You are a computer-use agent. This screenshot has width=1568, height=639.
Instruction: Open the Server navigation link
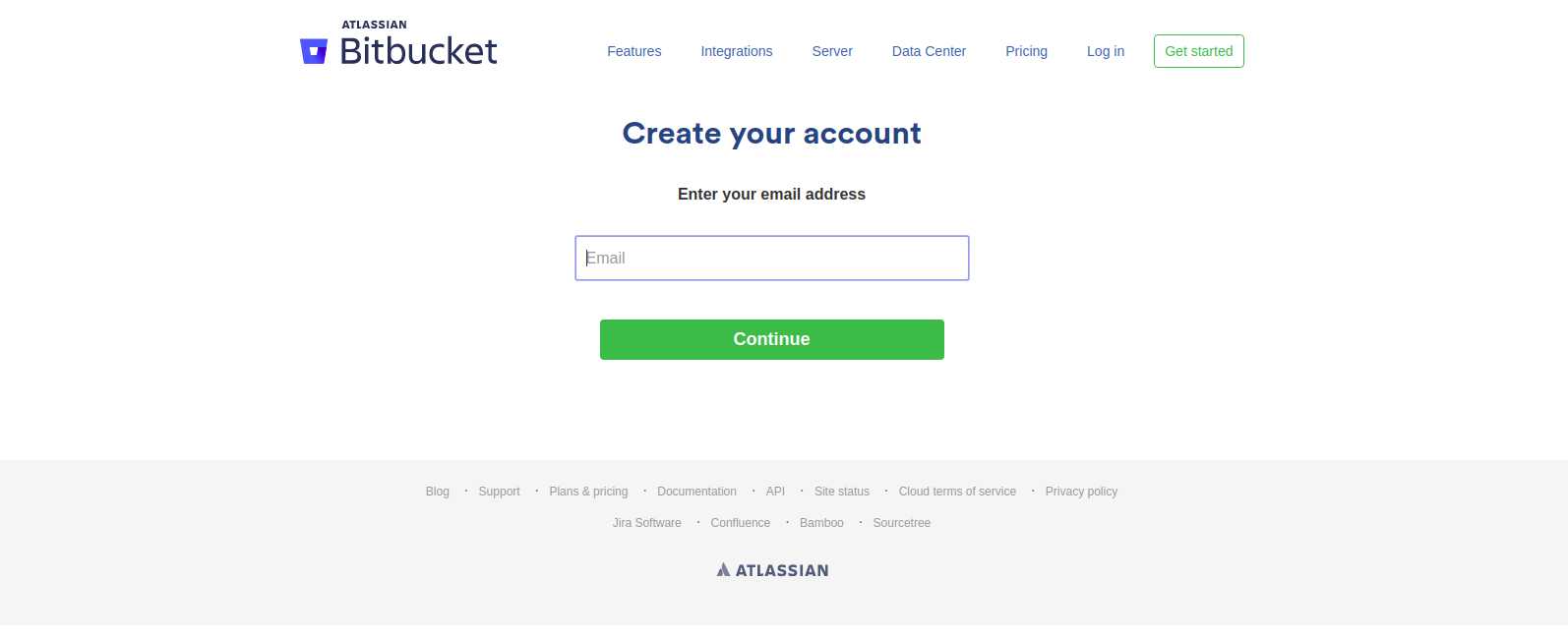pyautogui.click(x=832, y=51)
